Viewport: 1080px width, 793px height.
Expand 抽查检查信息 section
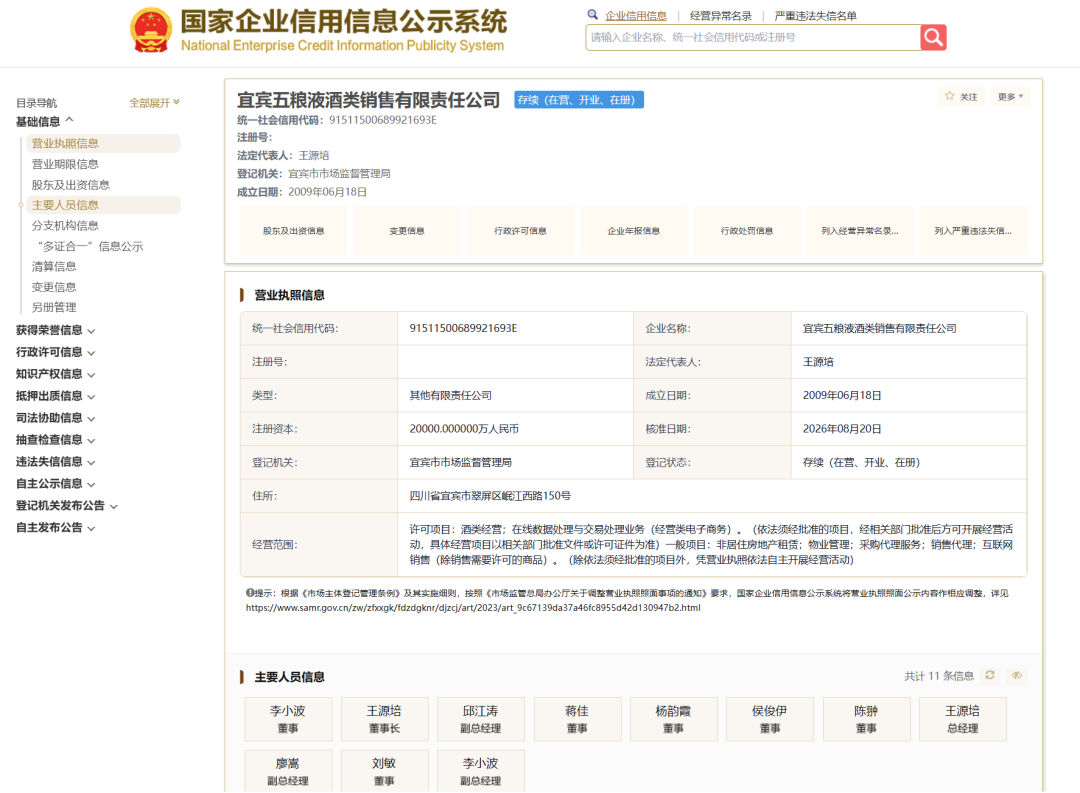coord(55,440)
